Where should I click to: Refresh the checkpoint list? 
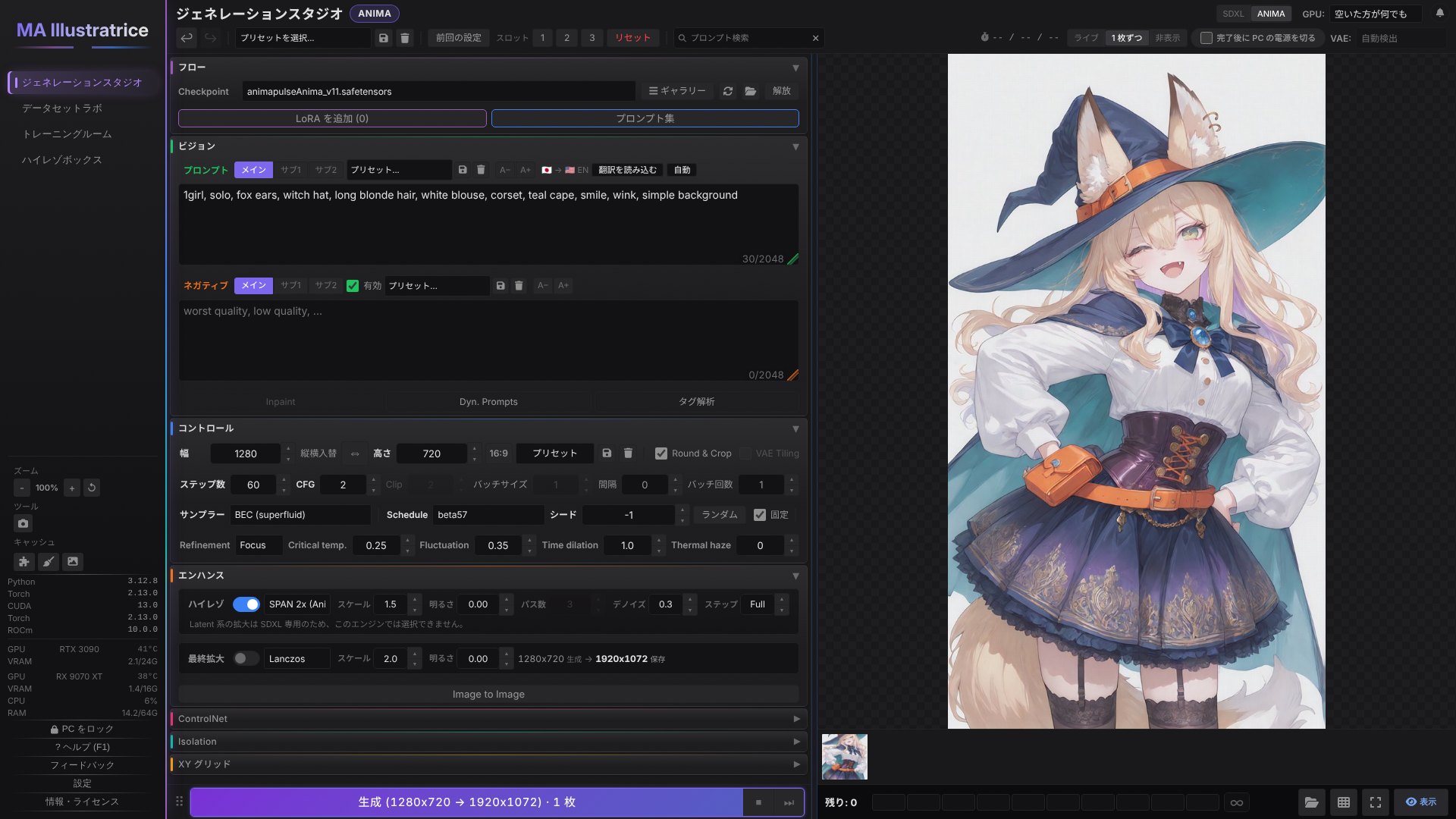click(x=728, y=91)
